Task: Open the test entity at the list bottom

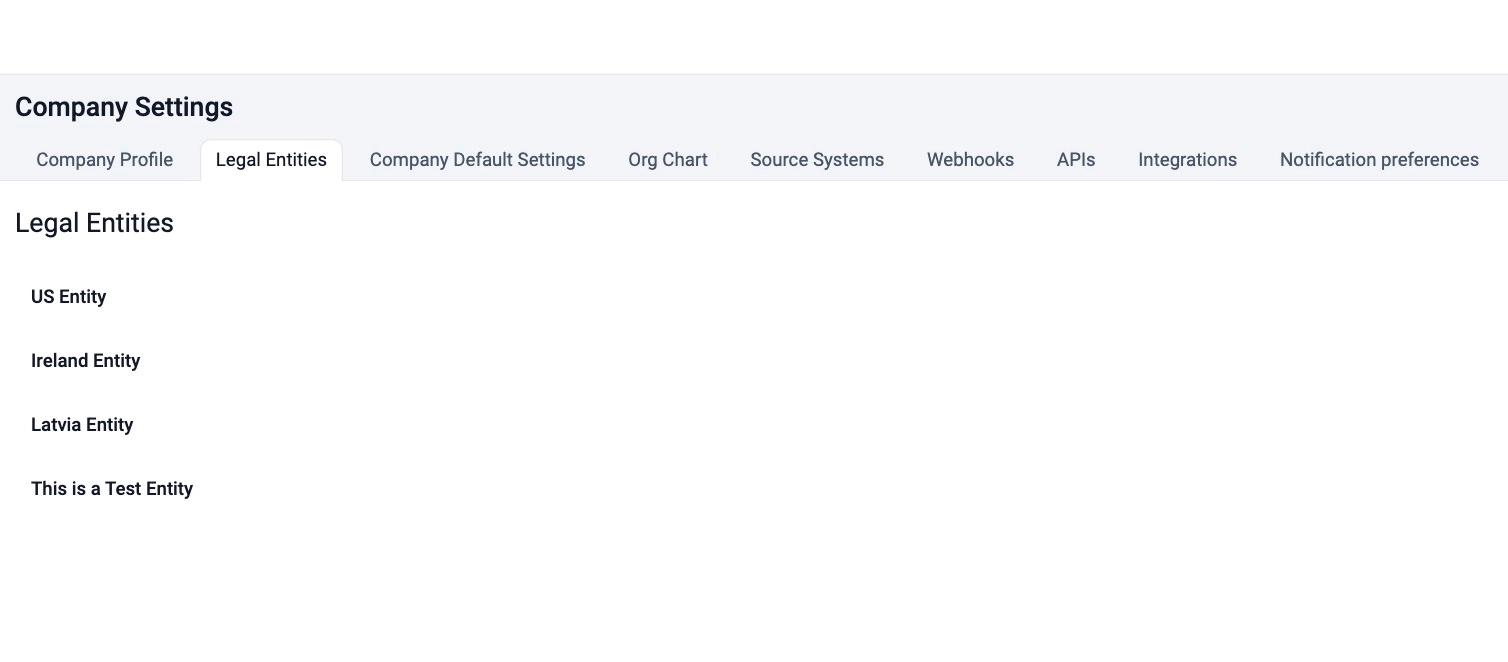Action: tap(112, 489)
